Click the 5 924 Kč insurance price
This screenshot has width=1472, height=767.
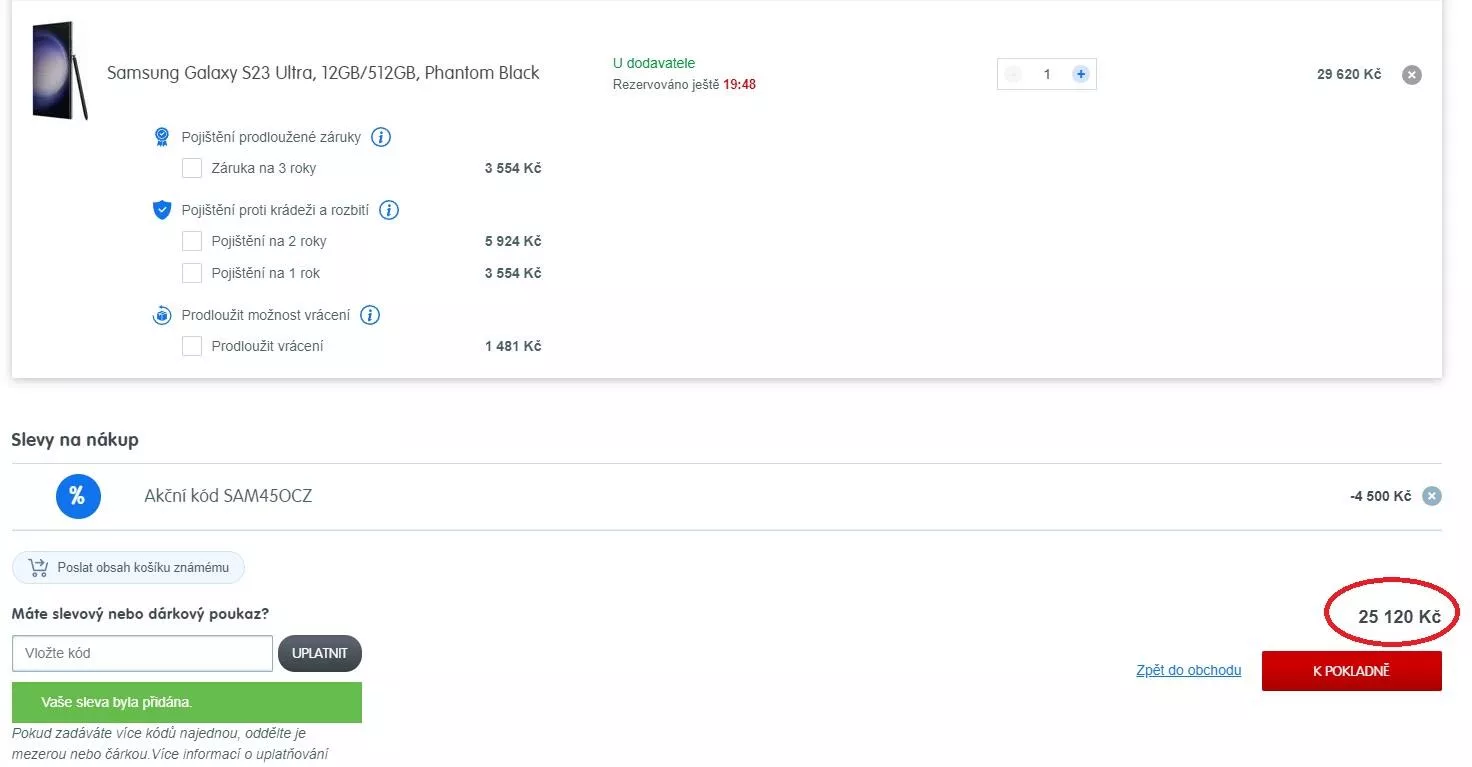click(x=513, y=241)
